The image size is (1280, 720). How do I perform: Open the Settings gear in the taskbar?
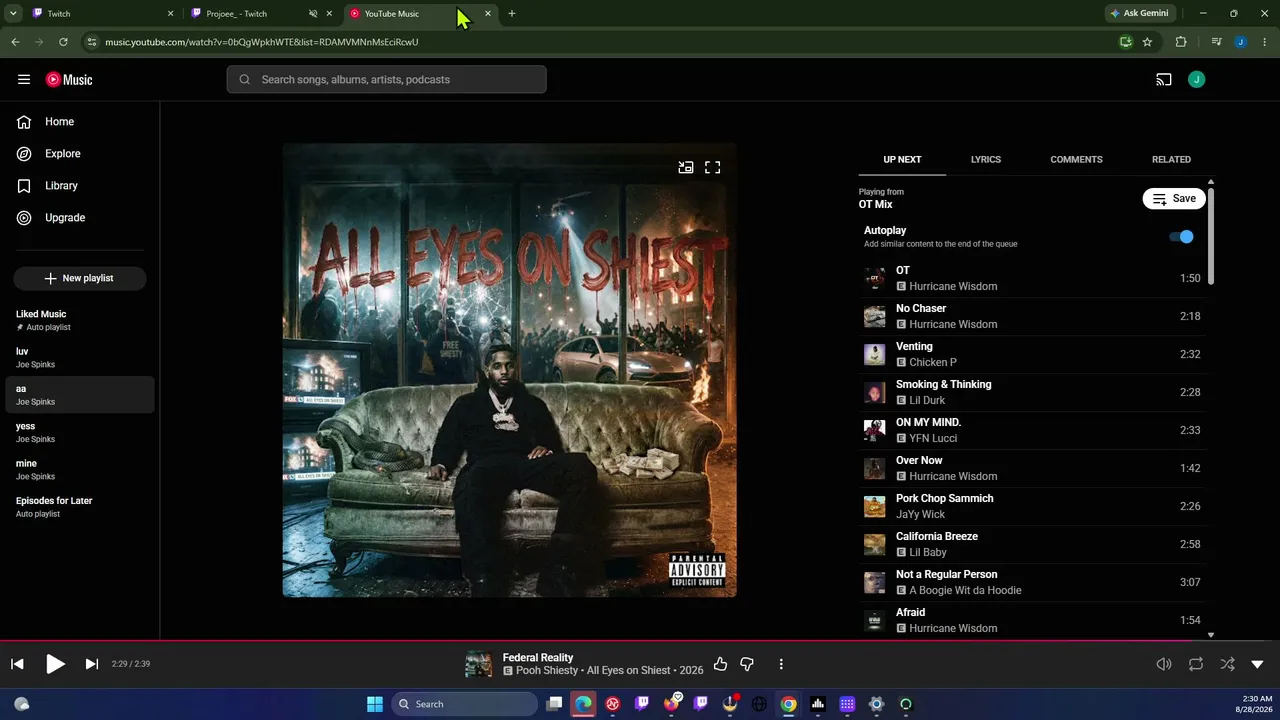coord(877,704)
